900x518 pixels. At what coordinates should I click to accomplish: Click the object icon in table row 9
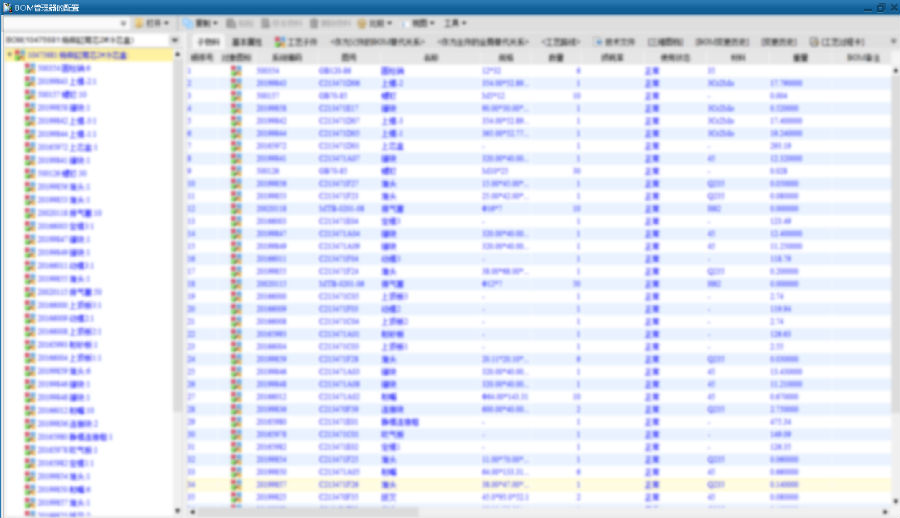point(236,171)
